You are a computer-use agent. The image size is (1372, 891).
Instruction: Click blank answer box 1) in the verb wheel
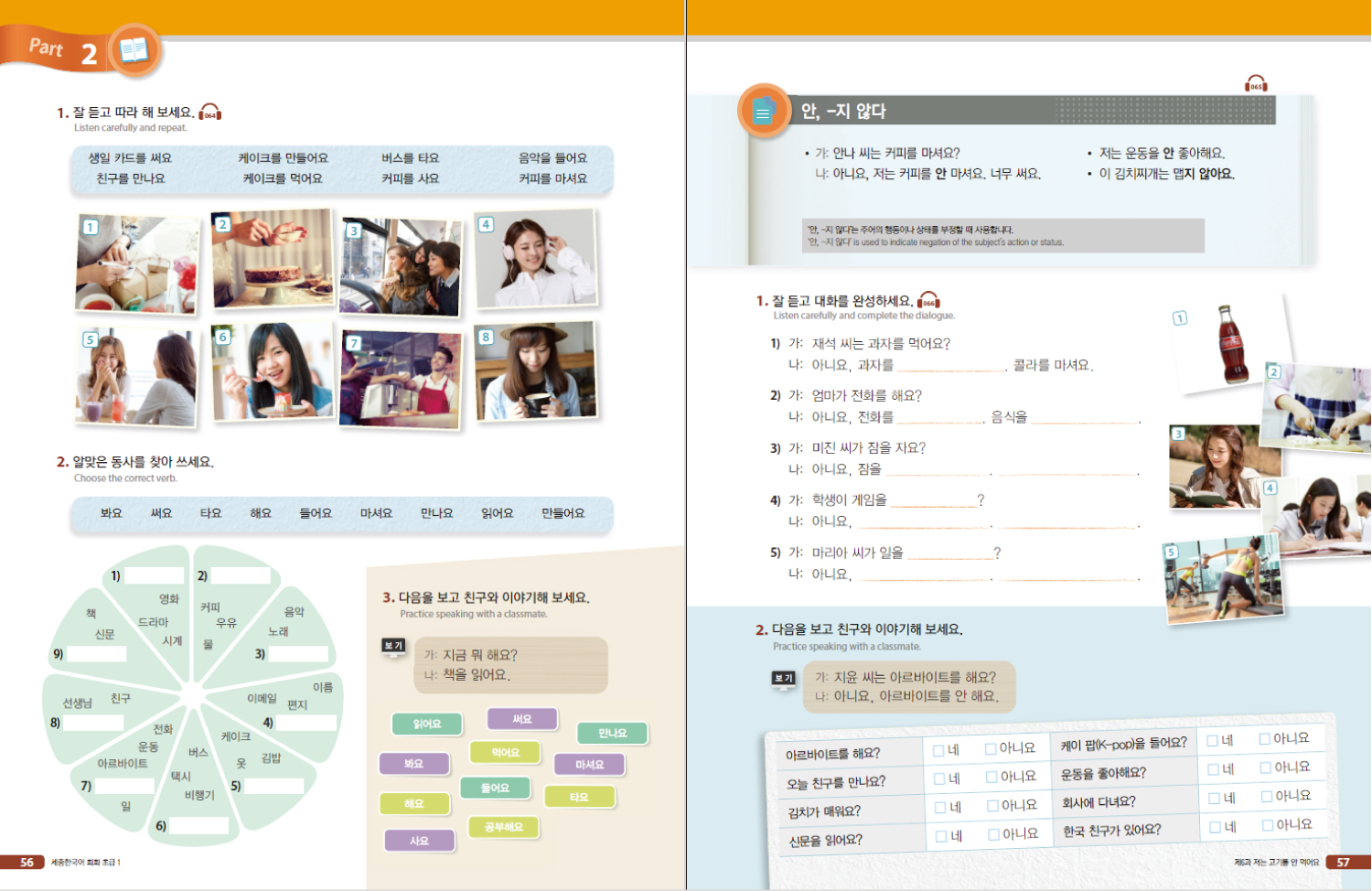[154, 575]
